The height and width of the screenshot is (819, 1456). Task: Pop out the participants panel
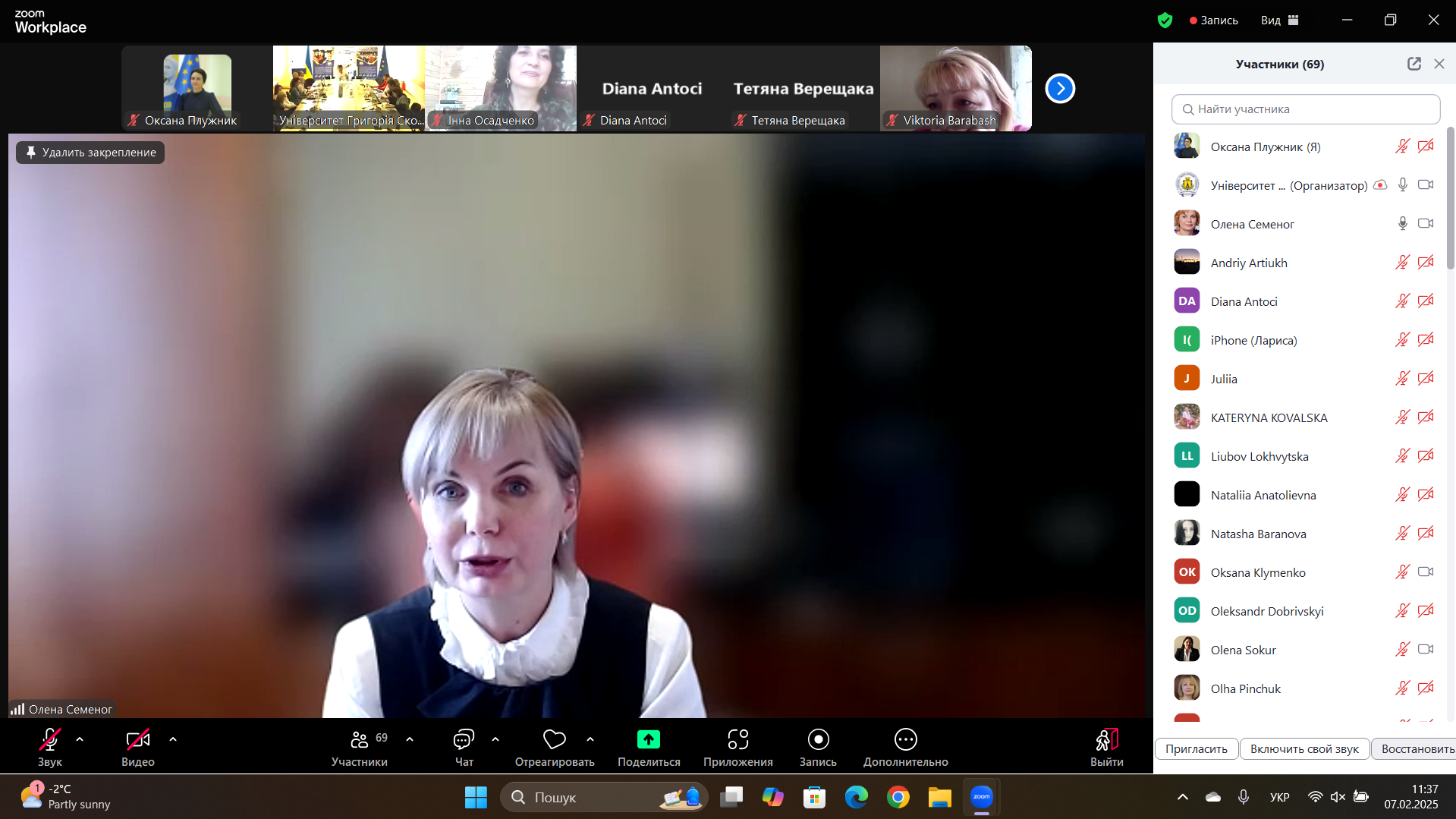(x=1414, y=64)
